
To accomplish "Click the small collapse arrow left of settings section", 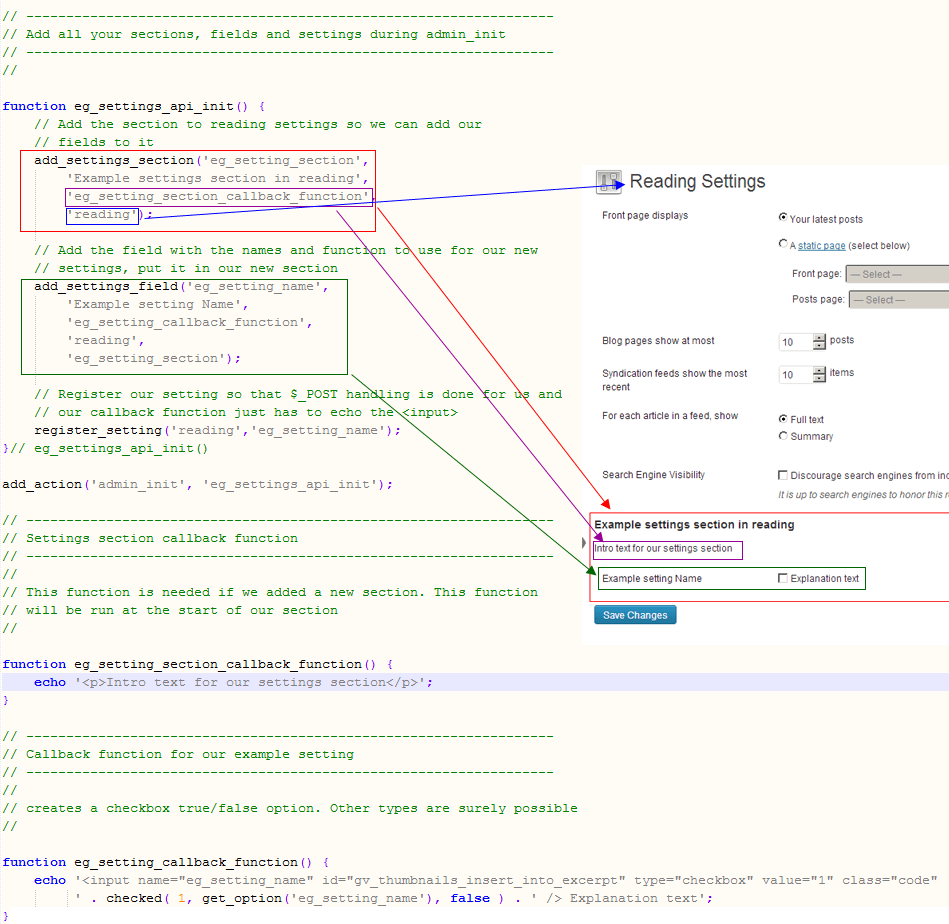I will click(585, 542).
